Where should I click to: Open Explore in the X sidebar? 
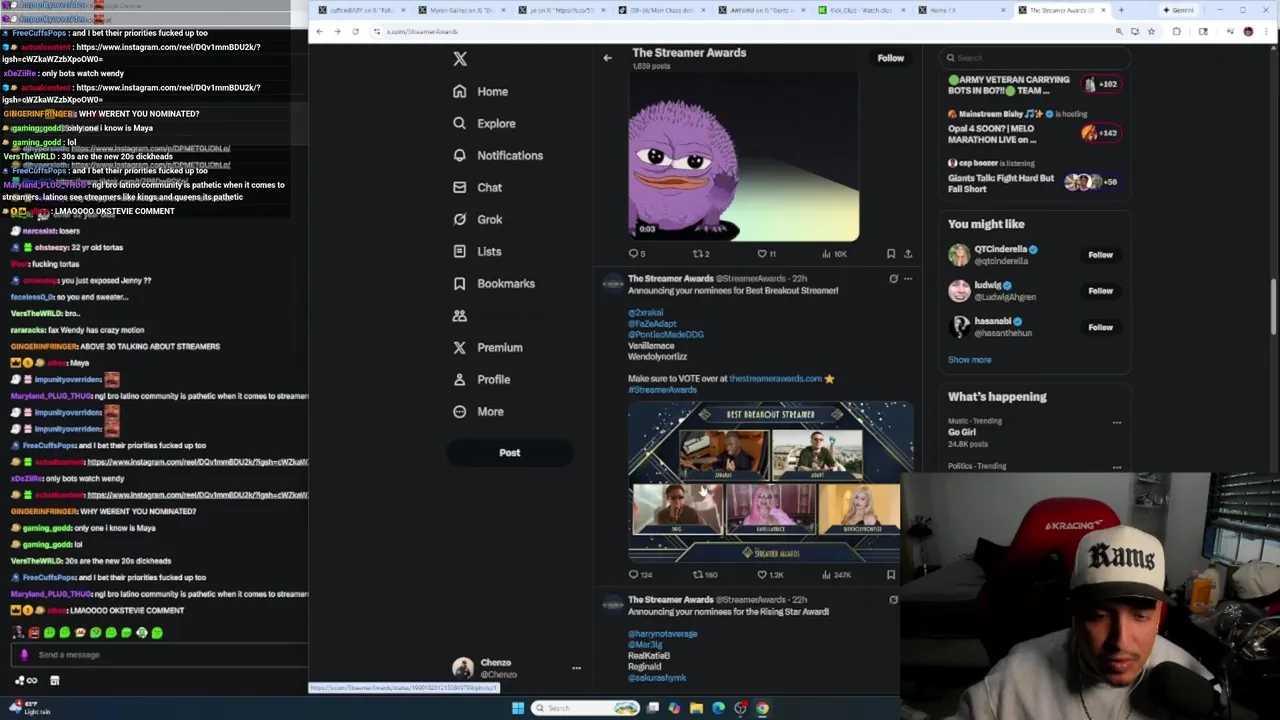[484, 123]
